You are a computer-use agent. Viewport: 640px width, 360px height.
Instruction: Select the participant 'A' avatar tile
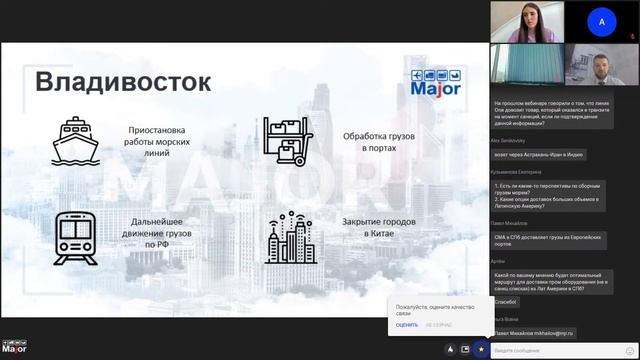pos(602,22)
